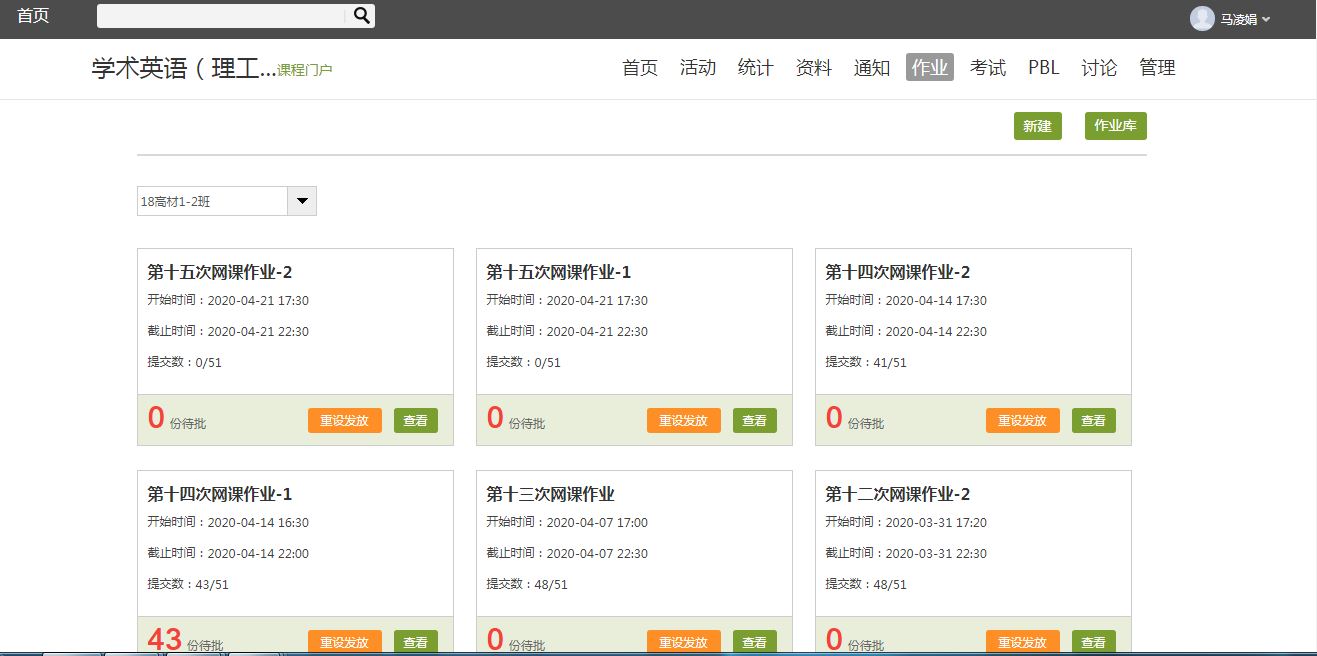Open the 通知 tab

pyautogui.click(x=872, y=67)
